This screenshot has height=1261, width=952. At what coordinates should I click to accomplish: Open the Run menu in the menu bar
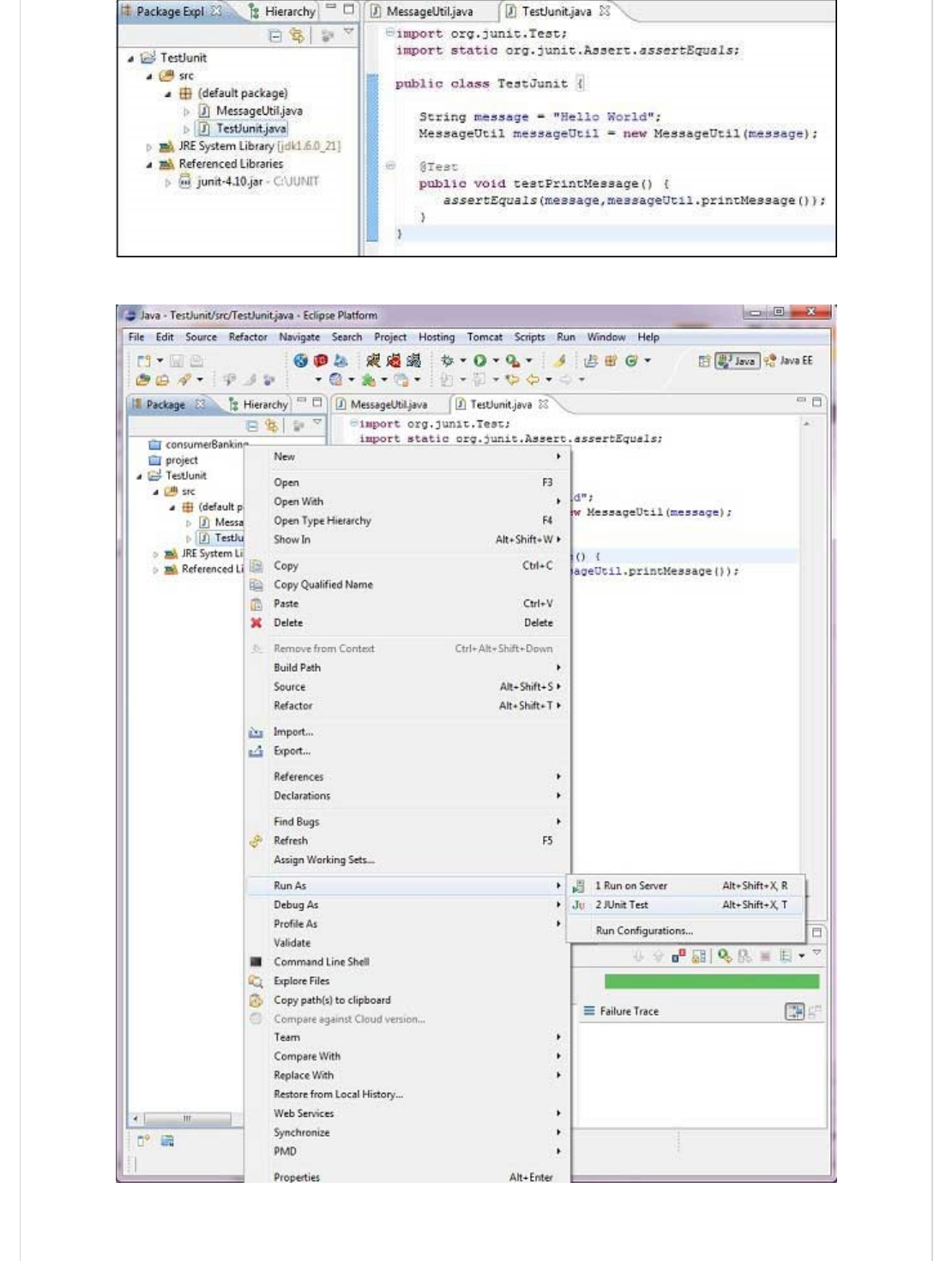566,338
